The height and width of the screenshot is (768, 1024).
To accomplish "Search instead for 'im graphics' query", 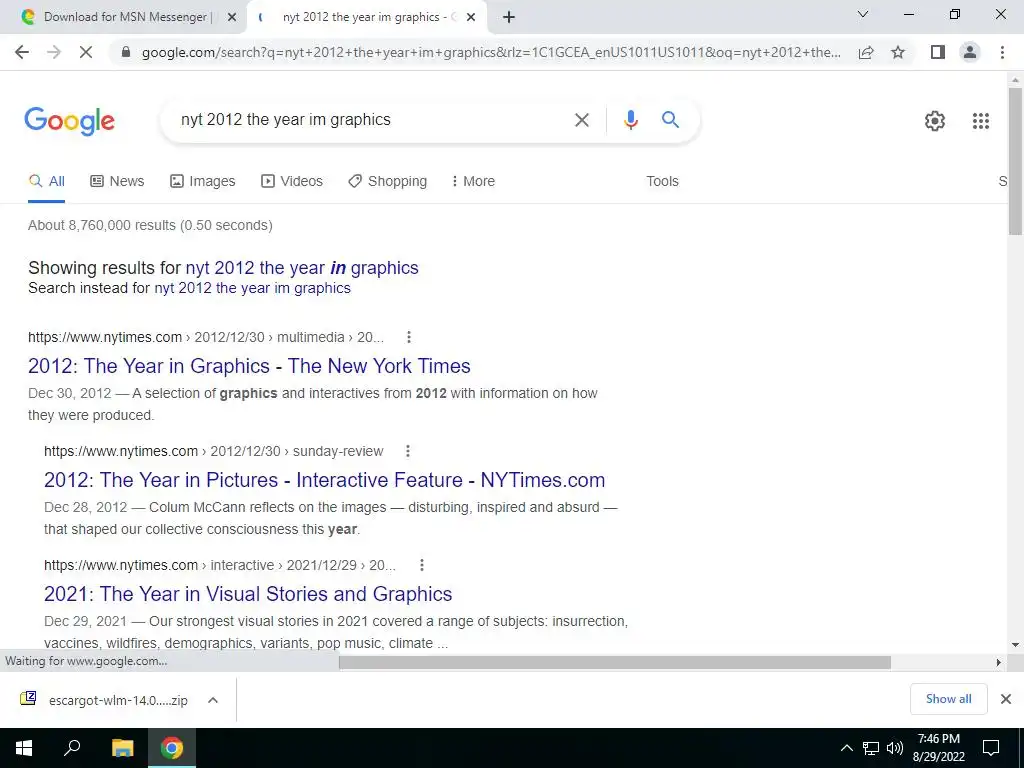I will pyautogui.click(x=252, y=288).
